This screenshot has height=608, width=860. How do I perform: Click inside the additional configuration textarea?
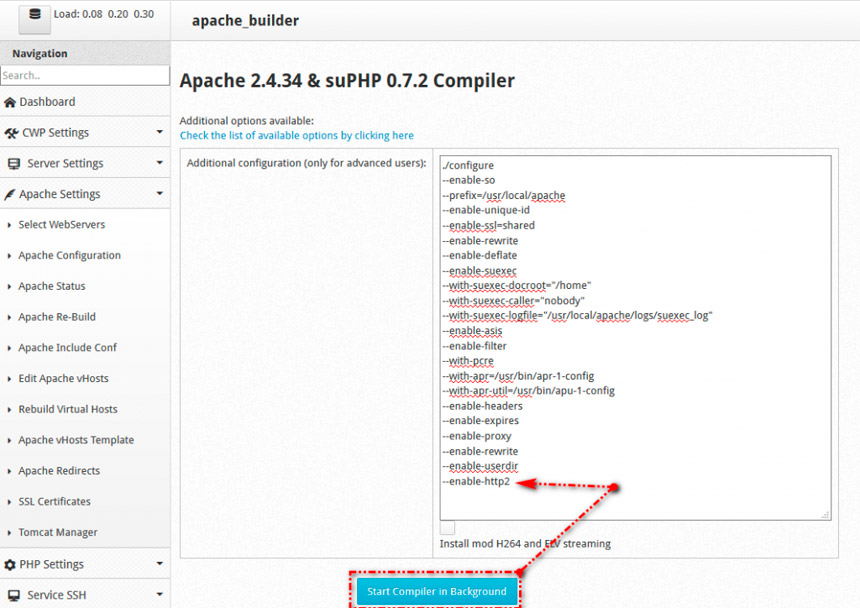click(635, 338)
